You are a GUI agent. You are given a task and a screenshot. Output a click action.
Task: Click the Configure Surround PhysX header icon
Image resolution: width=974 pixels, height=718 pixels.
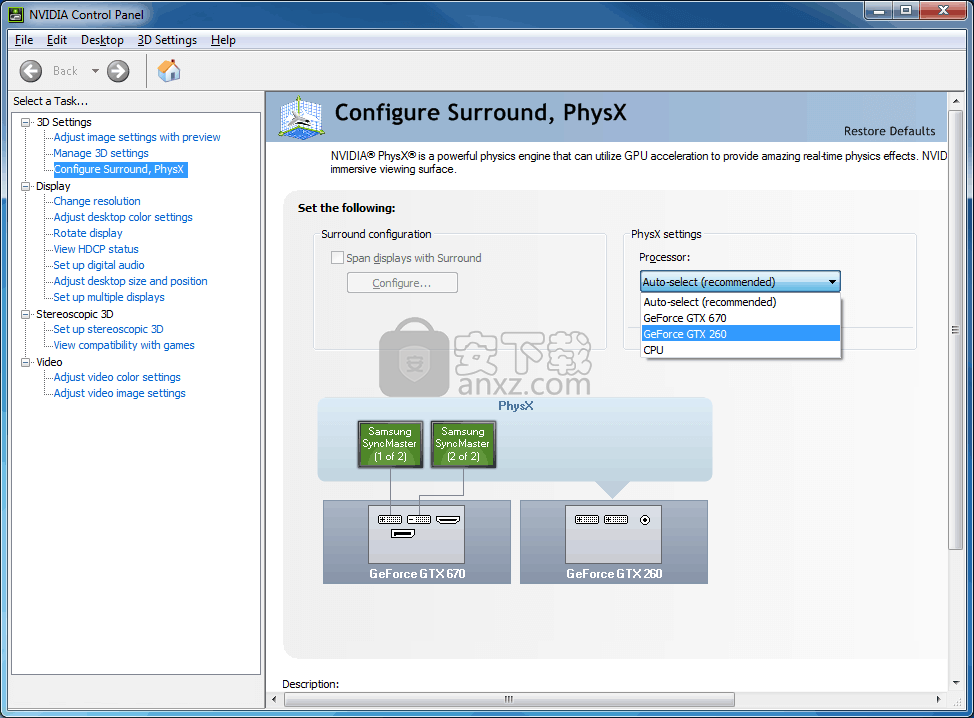301,117
